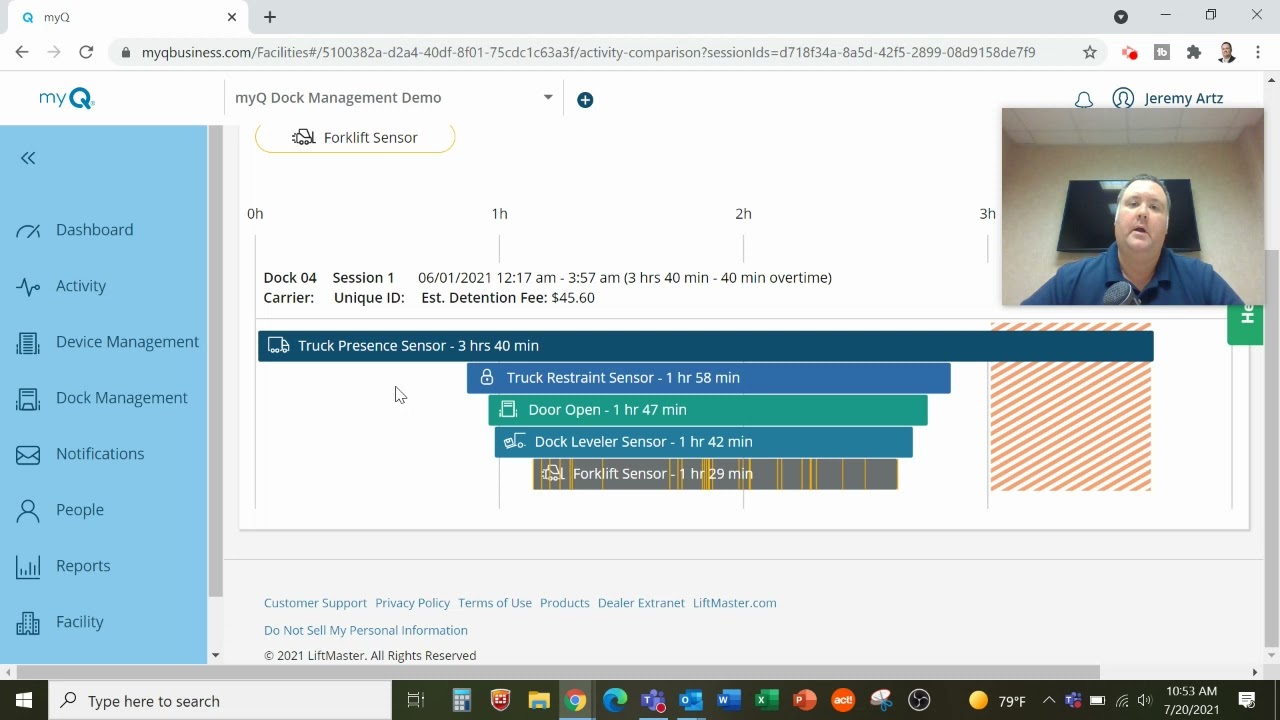Click the address bar URL field
This screenshot has width=1280, height=720.
pos(588,52)
